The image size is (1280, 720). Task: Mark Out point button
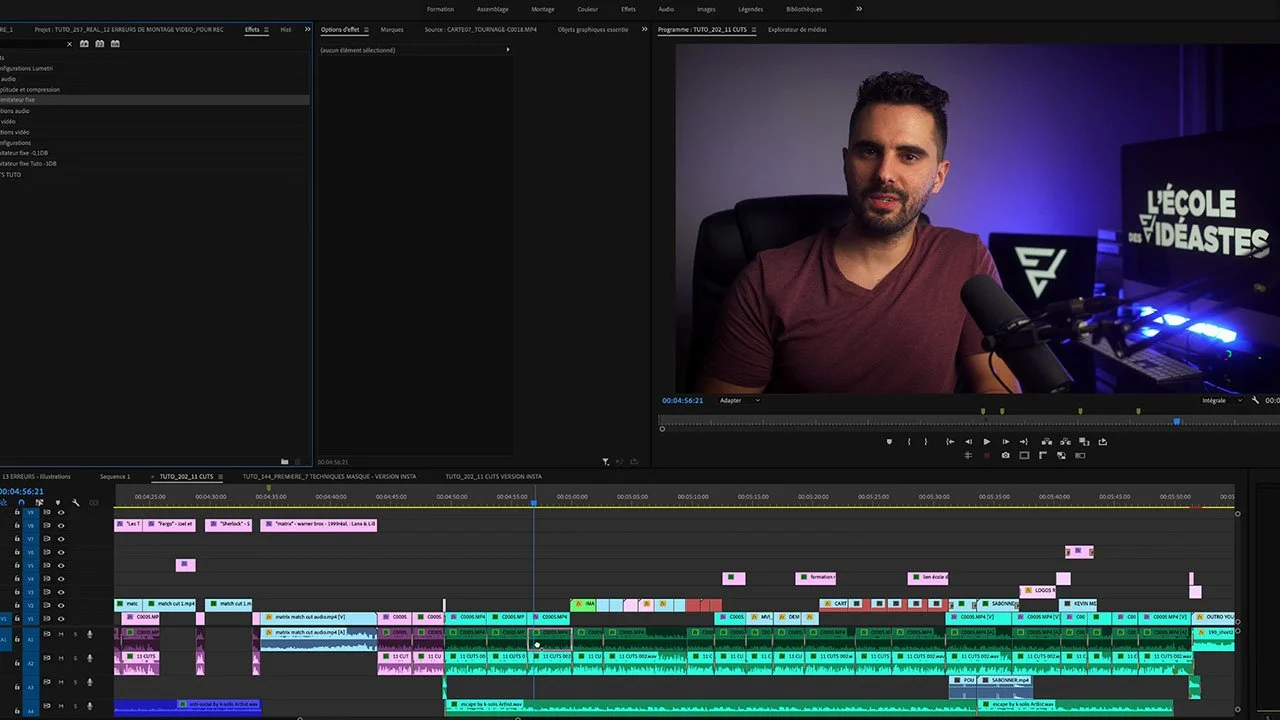(x=925, y=441)
